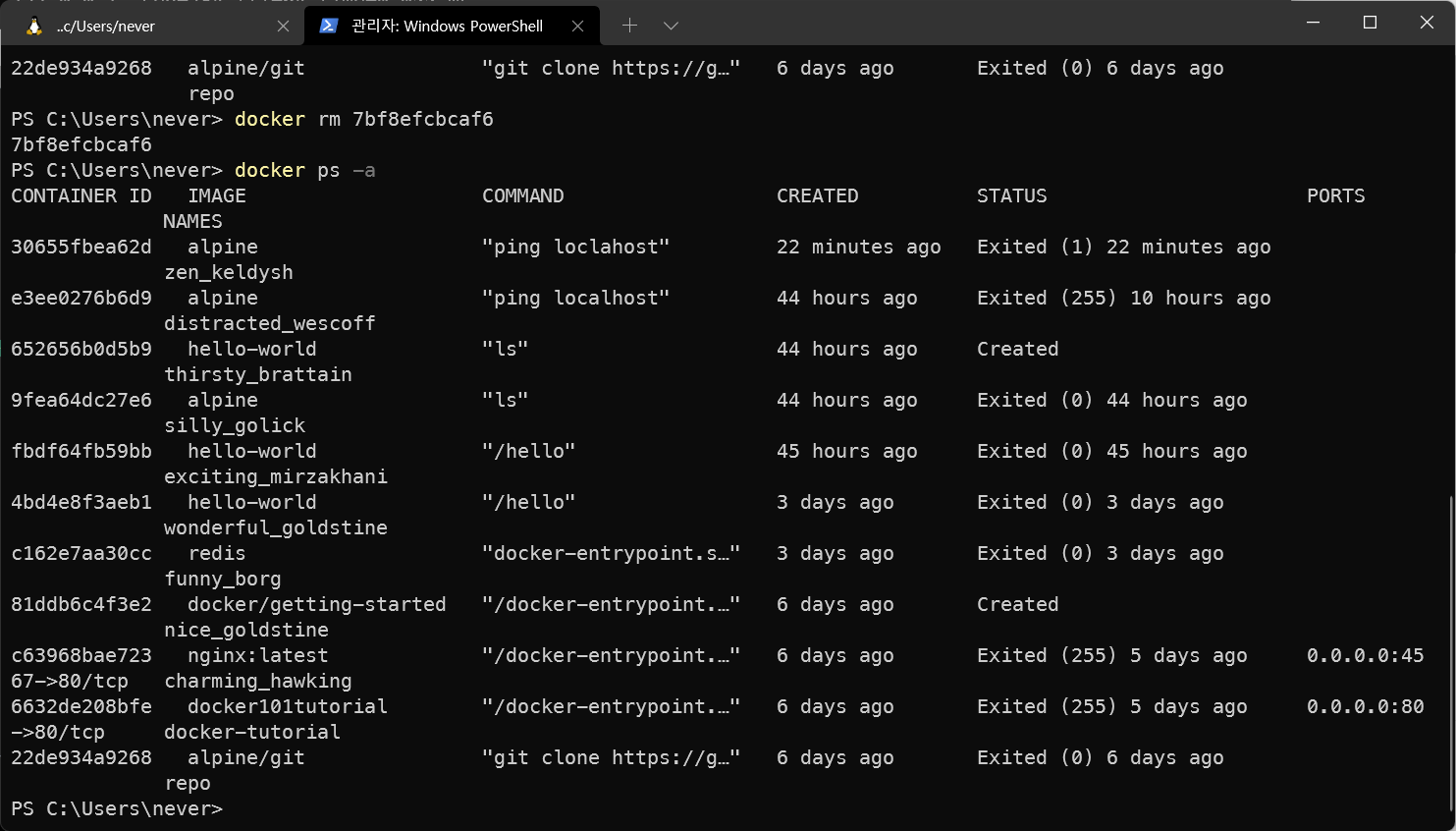Click the NAMES column header
Screen dimensions: 1456x831
coord(193,221)
